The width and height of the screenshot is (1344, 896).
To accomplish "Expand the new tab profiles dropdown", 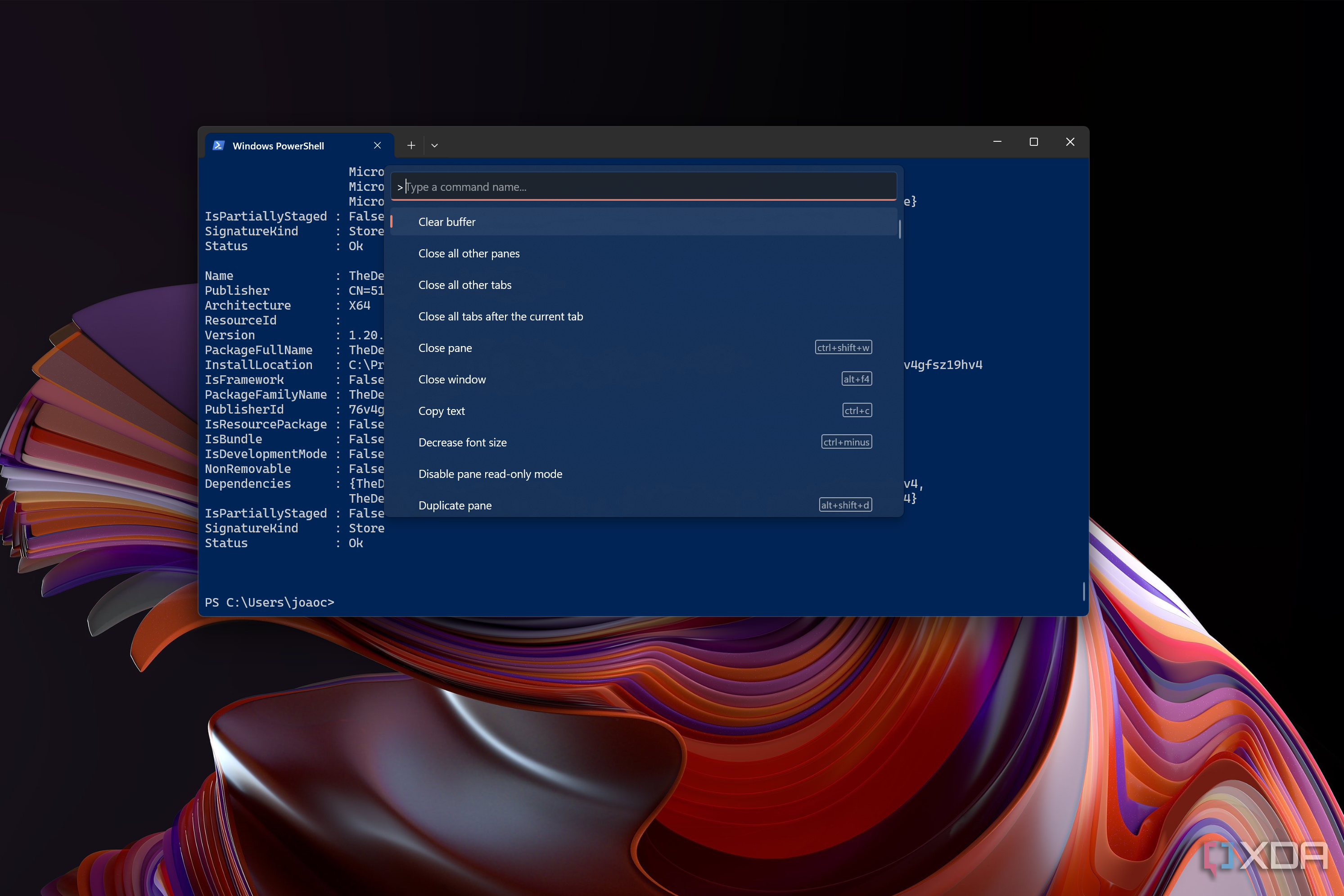I will coord(434,146).
